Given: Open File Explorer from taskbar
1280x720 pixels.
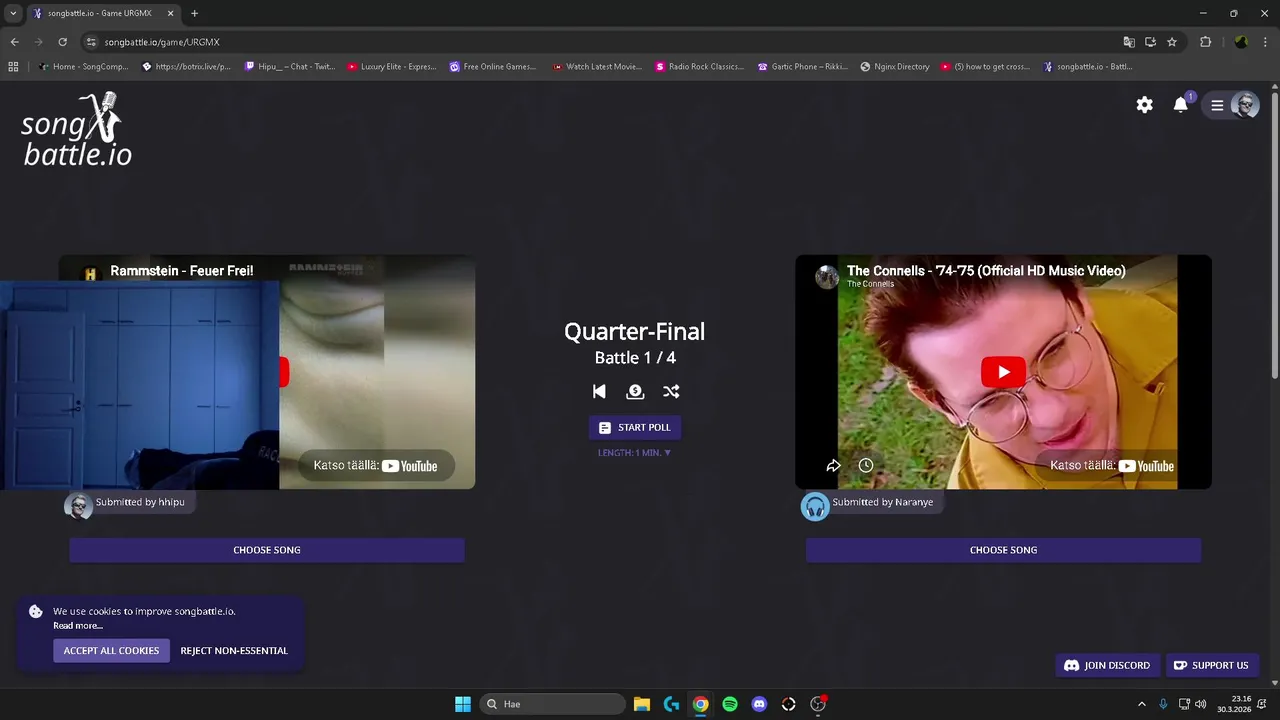Looking at the screenshot, I should coord(642,704).
